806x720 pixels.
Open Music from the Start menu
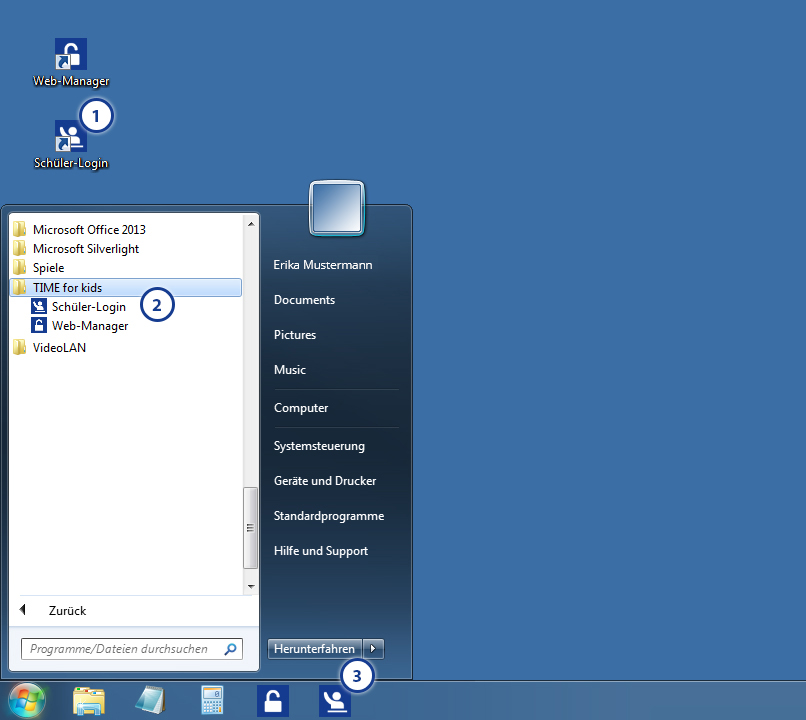coord(289,370)
